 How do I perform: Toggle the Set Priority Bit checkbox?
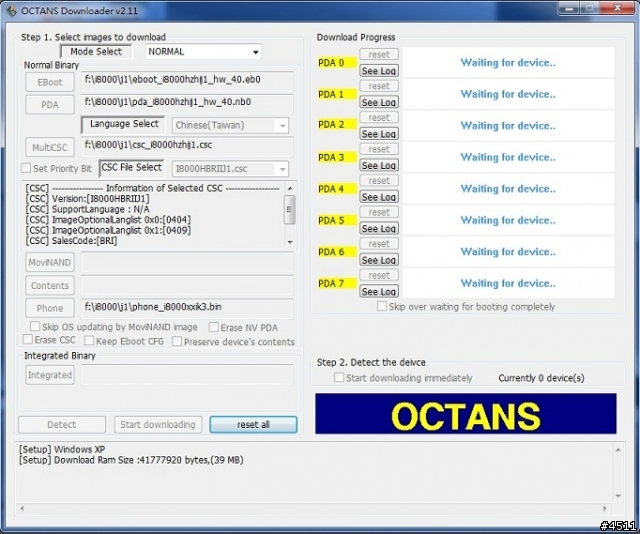point(26,168)
